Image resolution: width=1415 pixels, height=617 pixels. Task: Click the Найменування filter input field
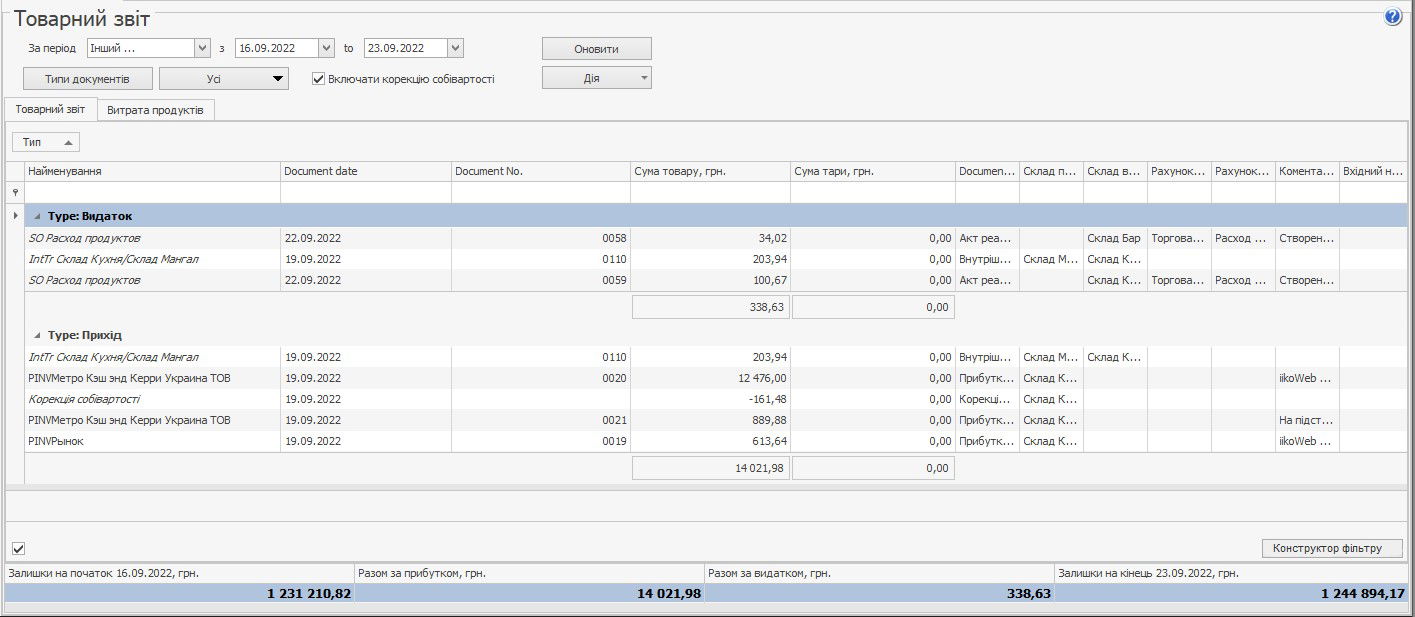click(152, 192)
